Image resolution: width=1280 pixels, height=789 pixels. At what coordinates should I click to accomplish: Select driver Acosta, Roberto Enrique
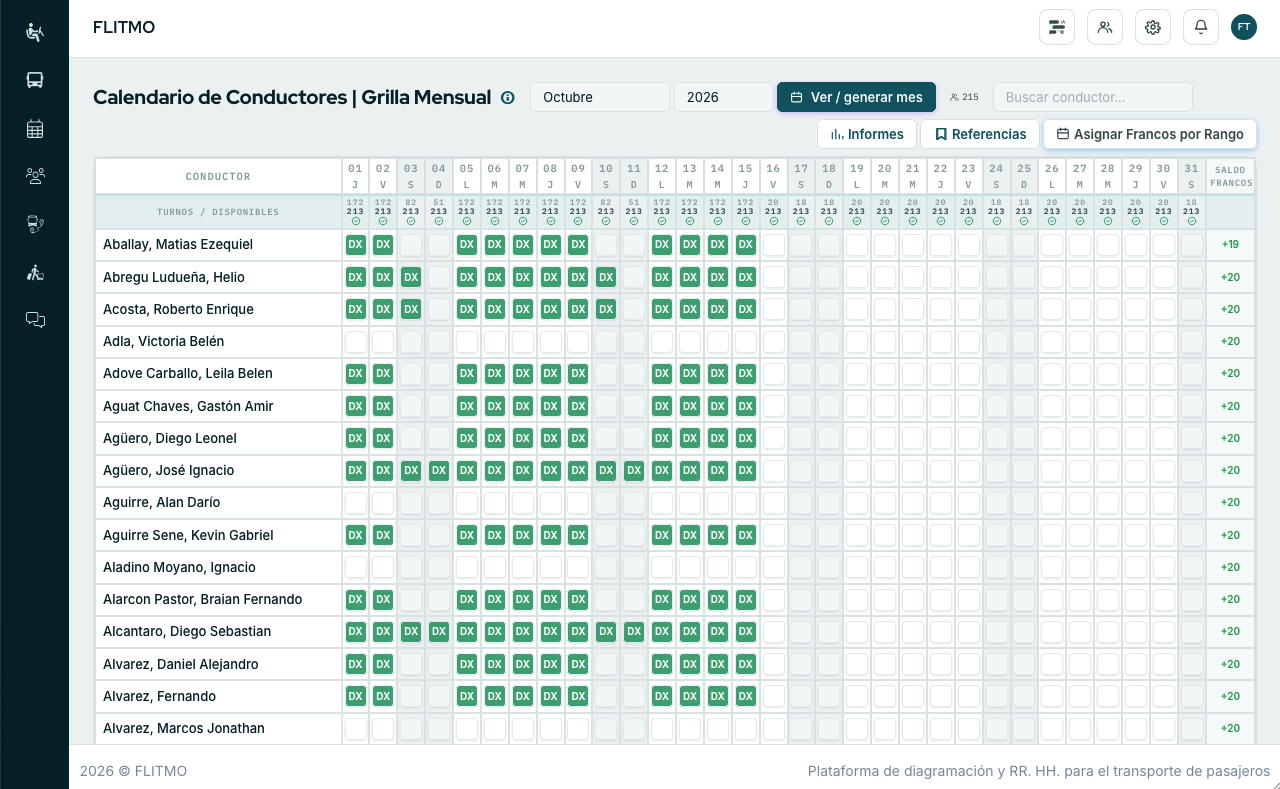[x=178, y=309]
